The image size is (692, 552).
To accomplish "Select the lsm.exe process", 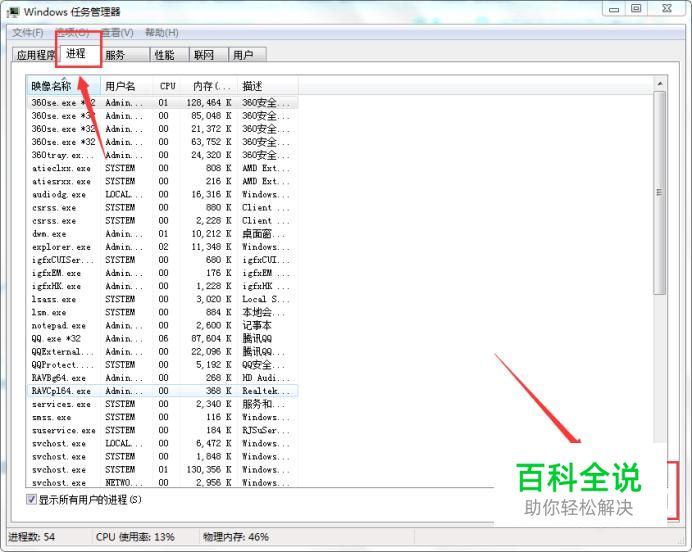I will tap(162, 312).
